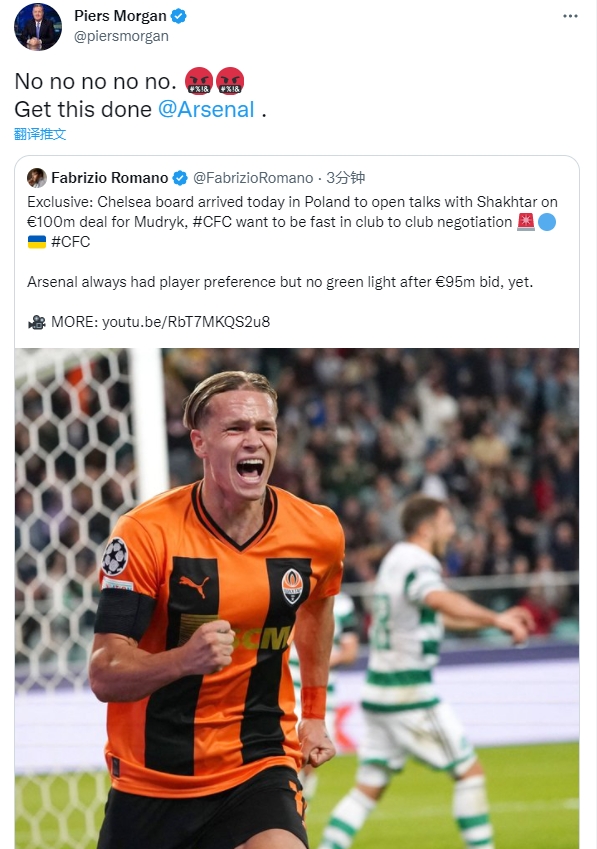The height and width of the screenshot is (849, 597).
Task: Click the Ukraine flag emoji
Action: [x=37, y=241]
